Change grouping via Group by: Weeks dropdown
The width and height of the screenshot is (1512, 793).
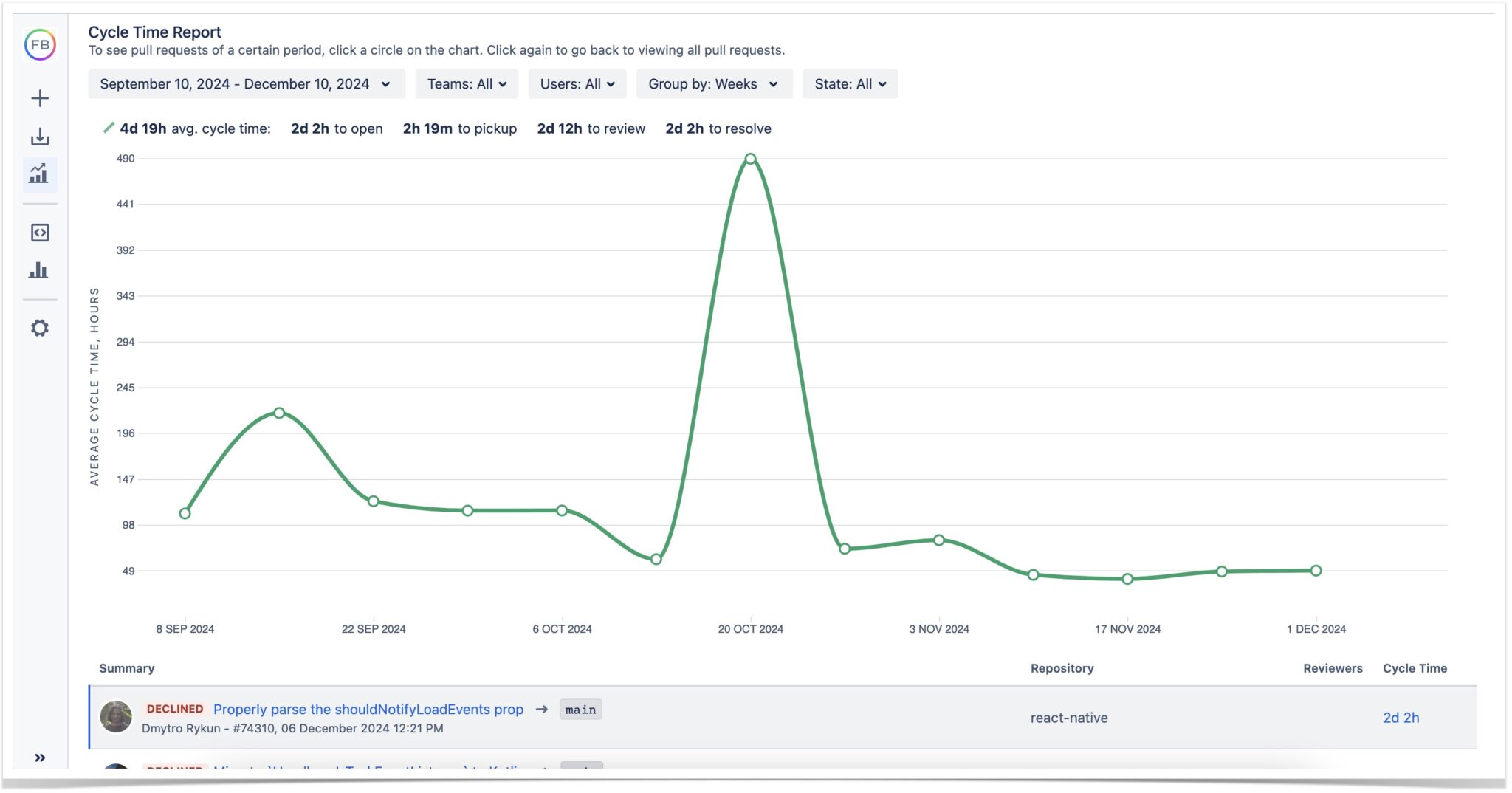714,83
